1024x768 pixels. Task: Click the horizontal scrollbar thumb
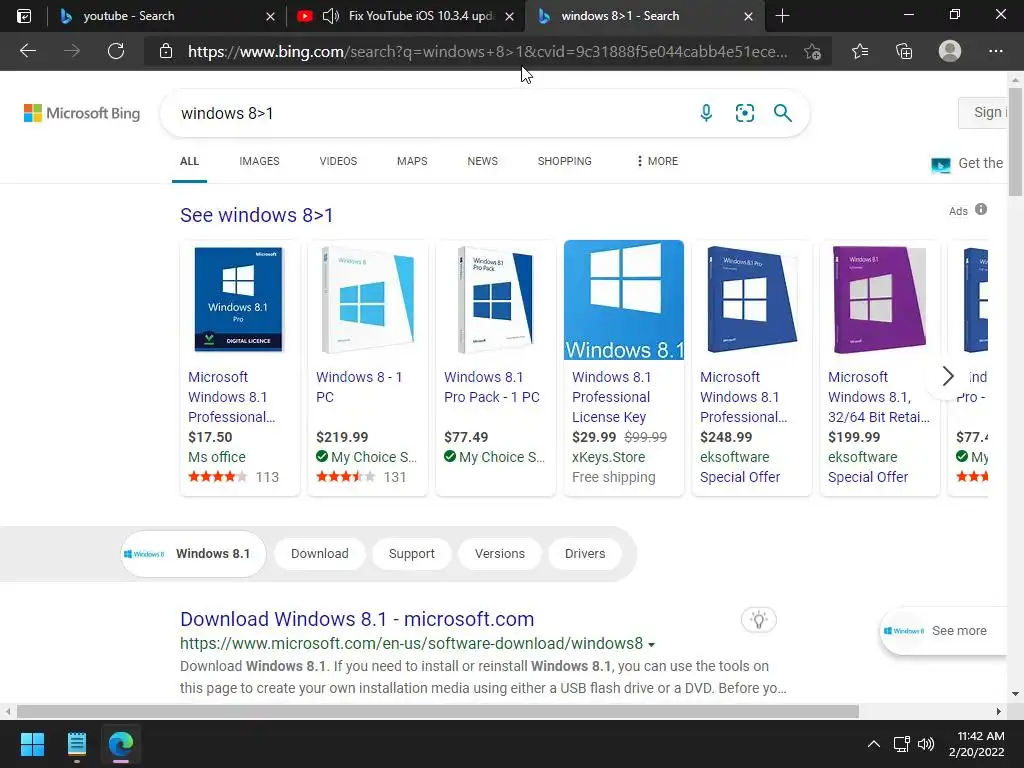[x=438, y=711]
